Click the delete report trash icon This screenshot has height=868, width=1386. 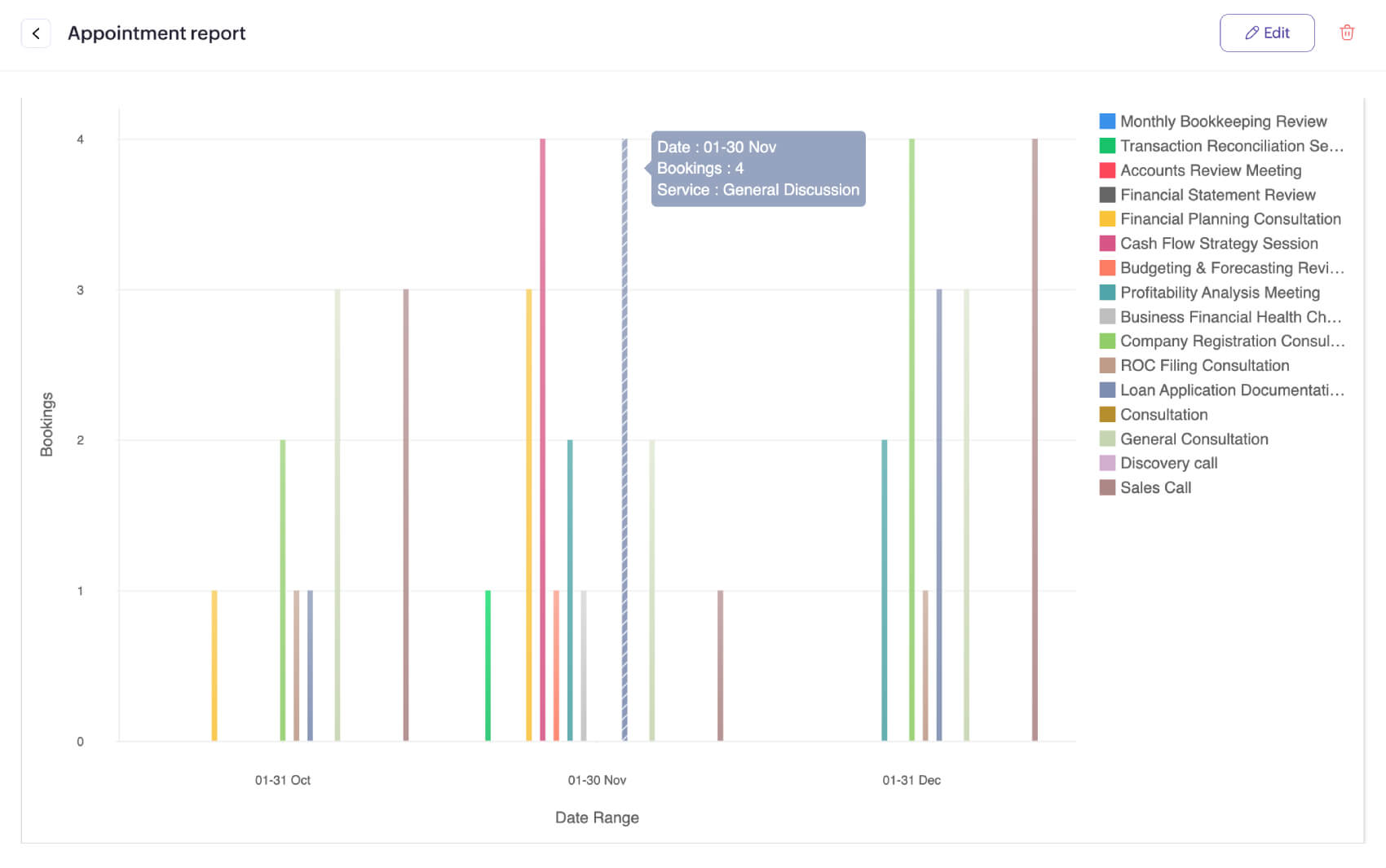tap(1347, 33)
